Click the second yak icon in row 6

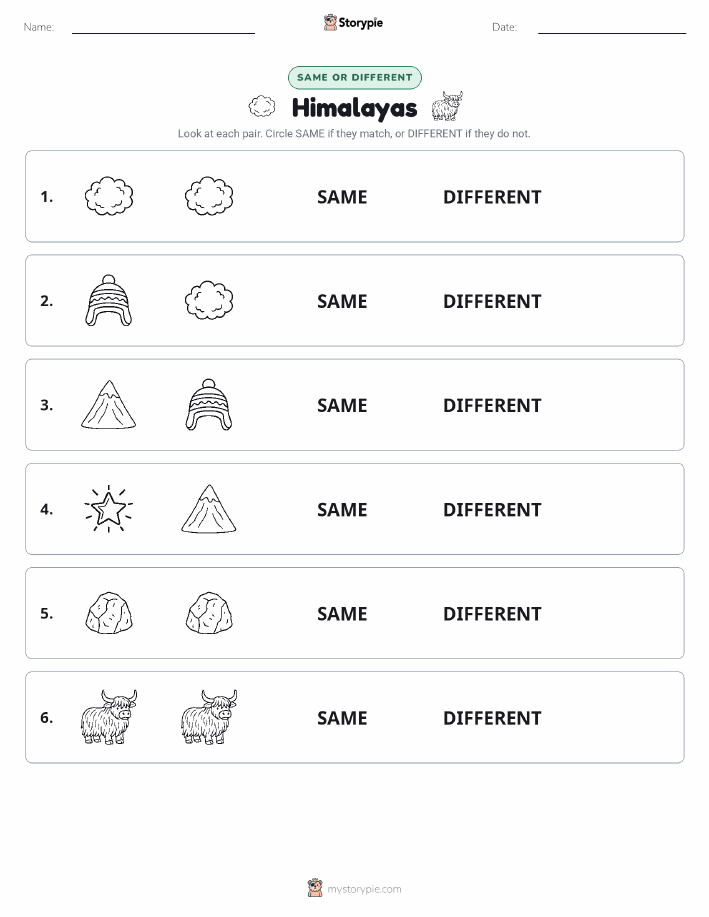[209, 717]
